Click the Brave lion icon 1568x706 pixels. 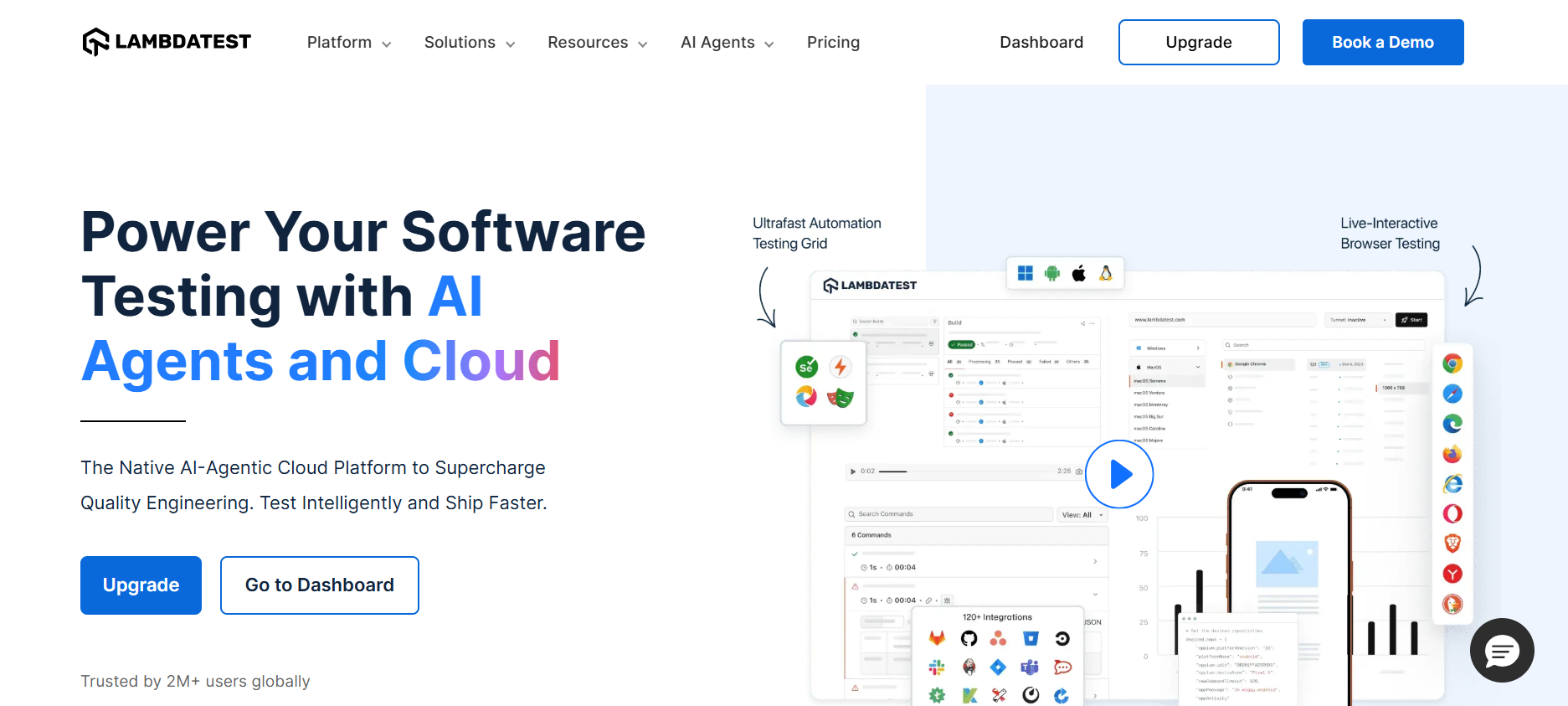click(1452, 544)
